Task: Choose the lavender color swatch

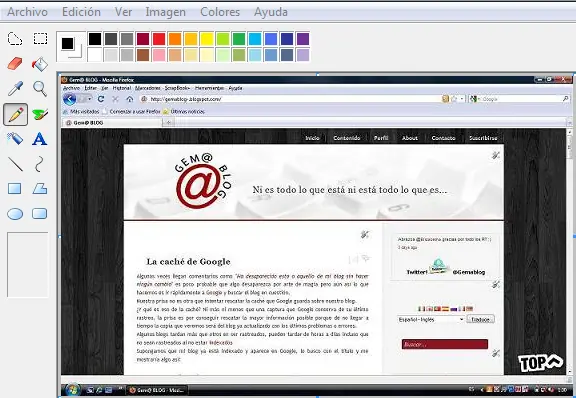Action: pos(303,55)
